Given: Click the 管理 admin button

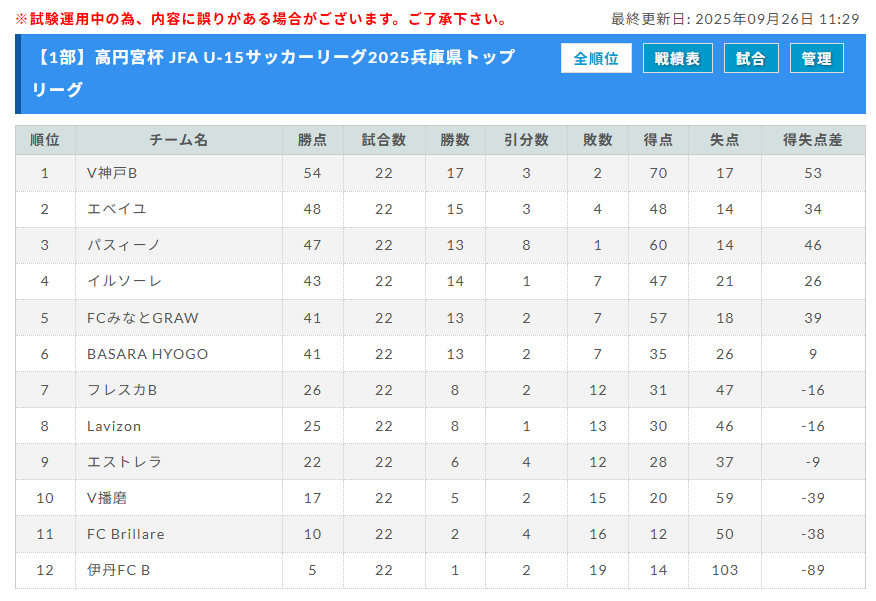Looking at the screenshot, I should 816,59.
